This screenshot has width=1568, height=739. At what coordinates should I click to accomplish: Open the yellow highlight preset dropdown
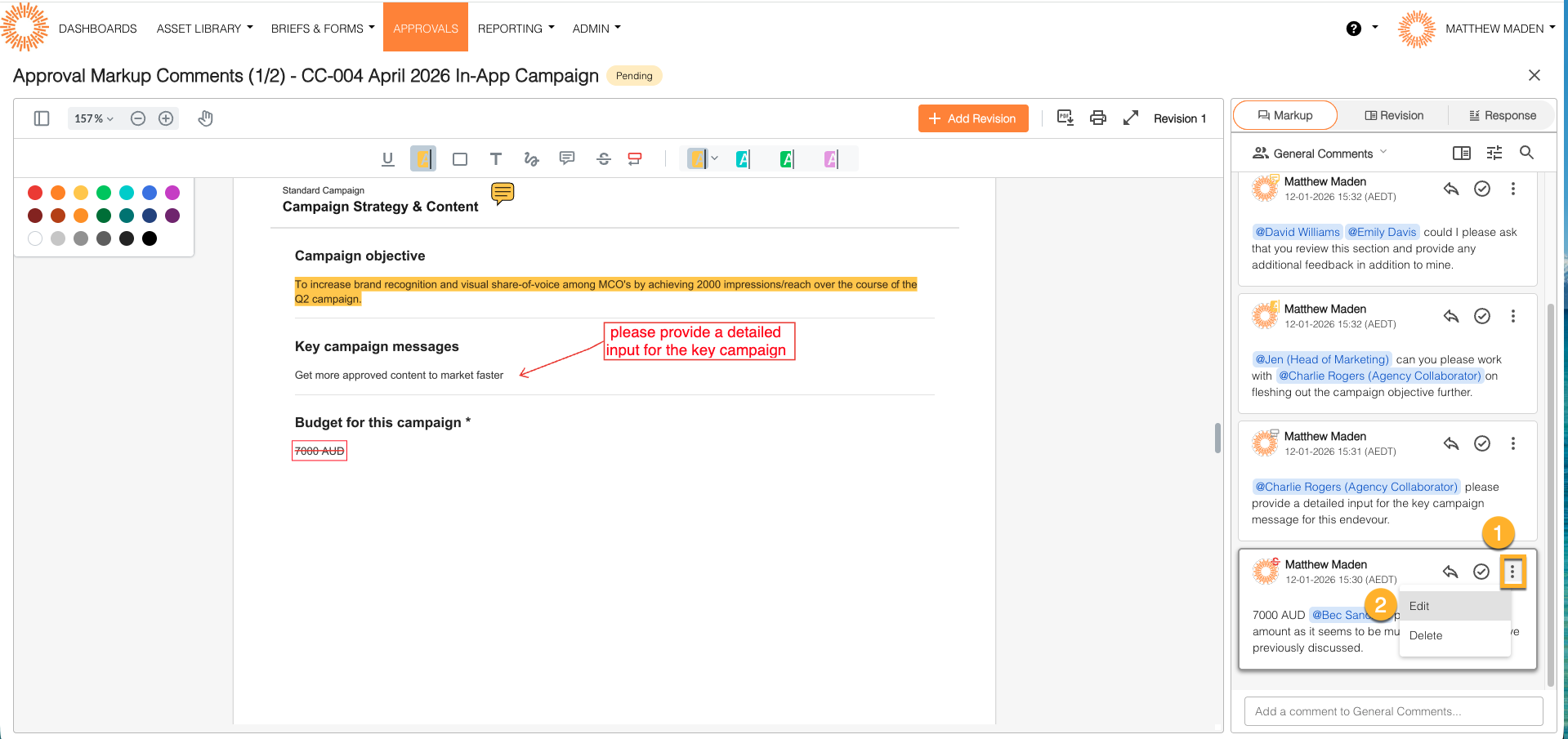[x=714, y=158]
